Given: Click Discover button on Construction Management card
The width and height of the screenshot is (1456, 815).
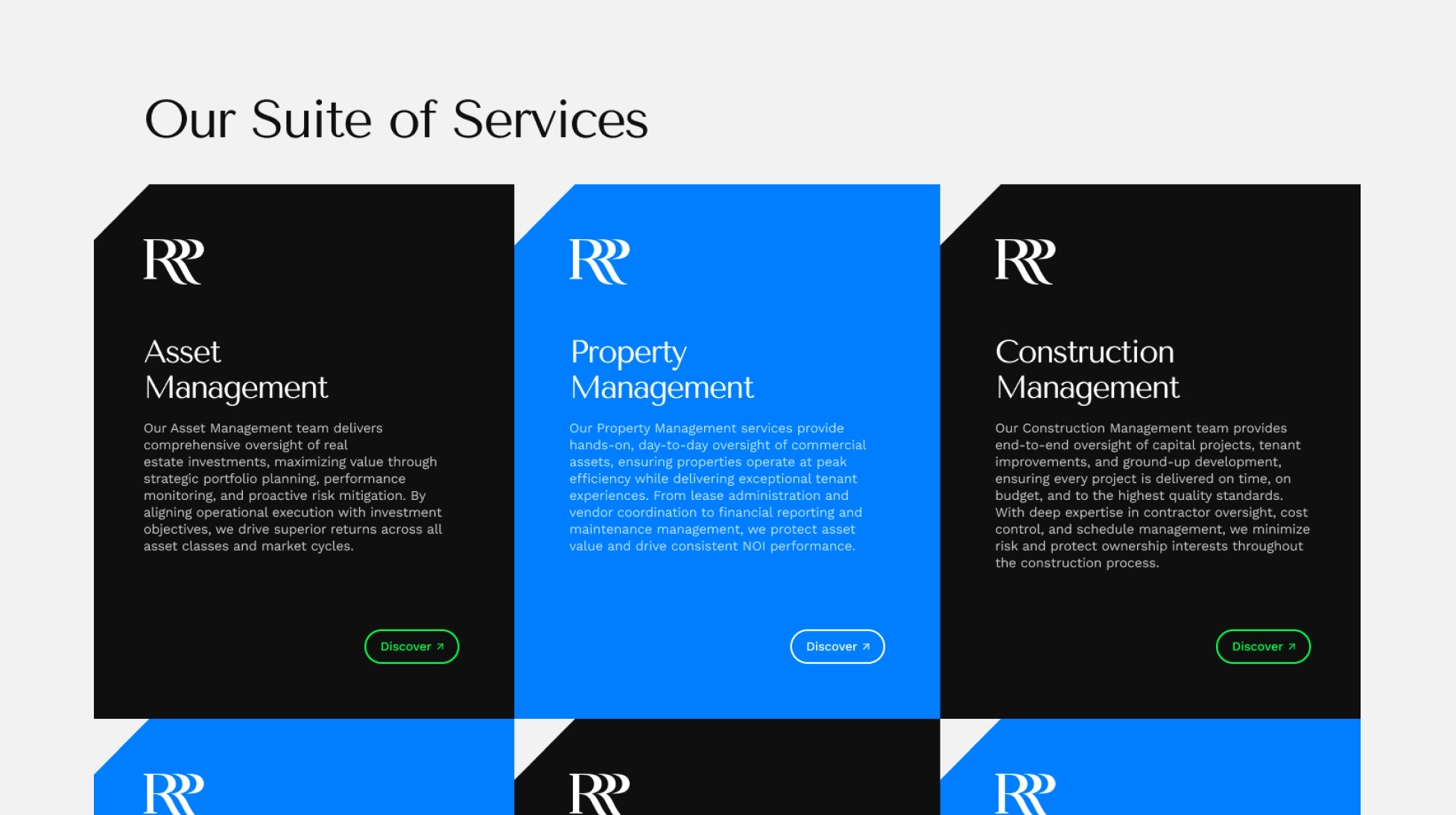Looking at the screenshot, I should pyautogui.click(x=1263, y=647).
